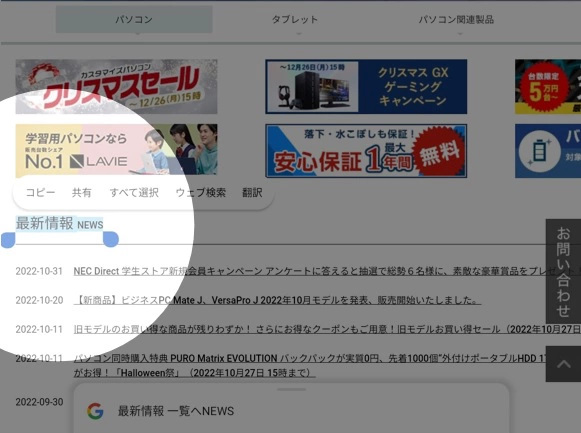Viewport: 581px width, 433px height.
Task: Open the 台数限定 5万円台 banner
Action: point(548,86)
